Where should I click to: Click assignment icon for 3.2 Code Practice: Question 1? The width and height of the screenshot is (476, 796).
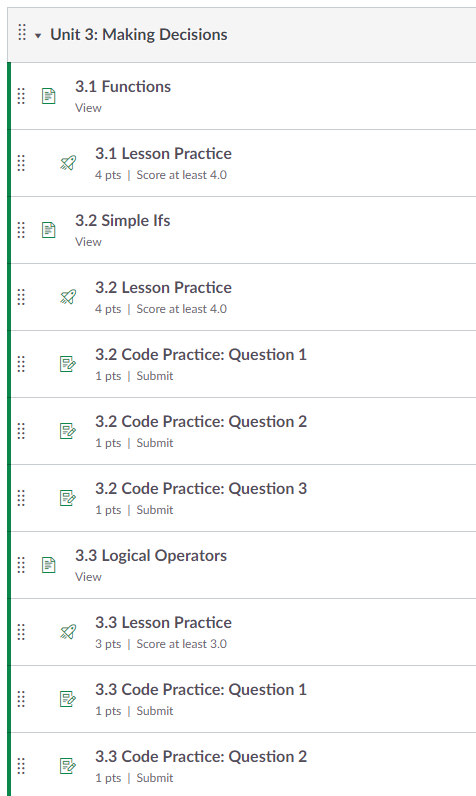(68, 364)
